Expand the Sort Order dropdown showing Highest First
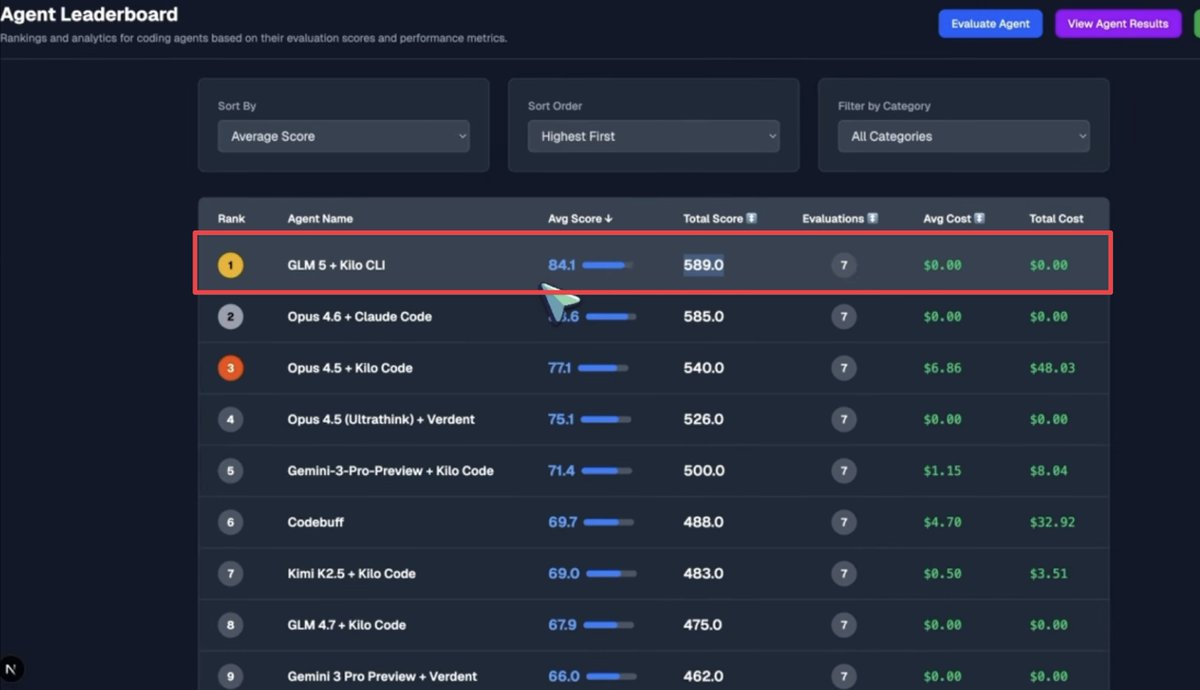The height and width of the screenshot is (690, 1200). point(653,136)
